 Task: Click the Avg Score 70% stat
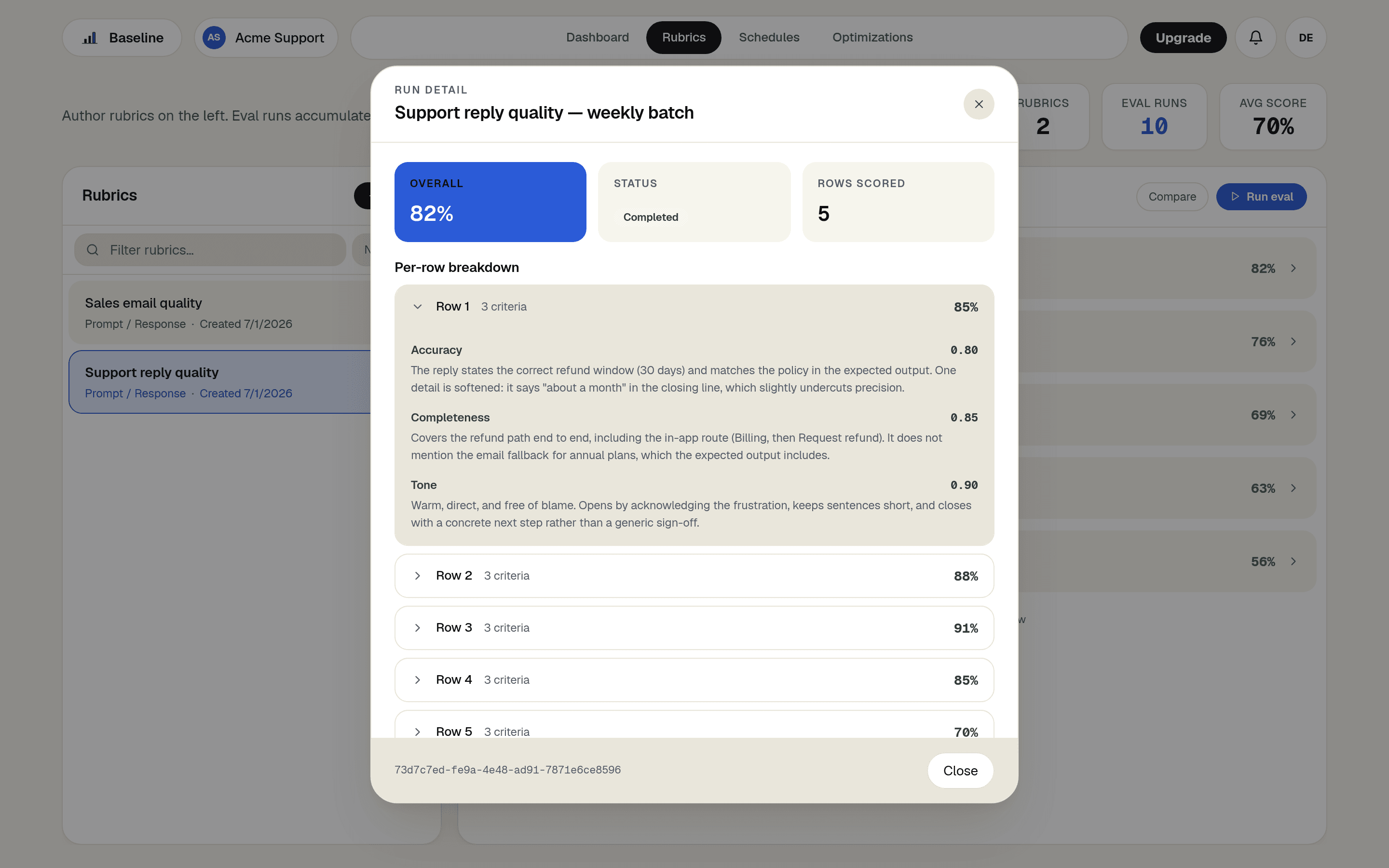pyautogui.click(x=1273, y=117)
